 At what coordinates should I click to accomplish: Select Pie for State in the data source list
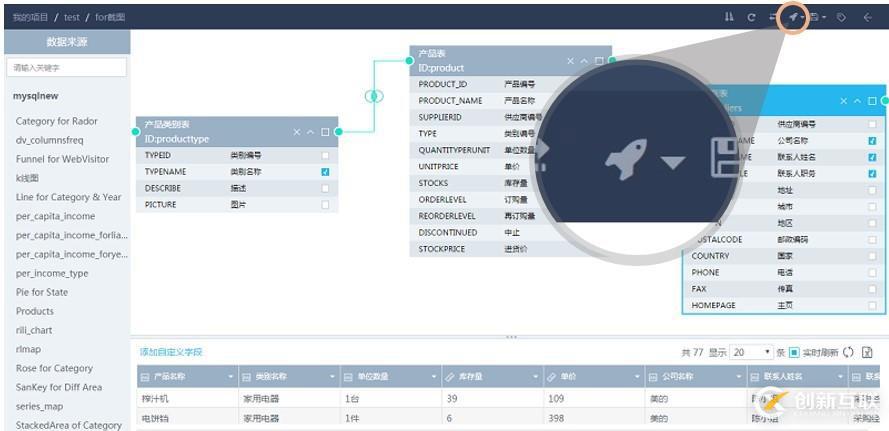point(42,293)
